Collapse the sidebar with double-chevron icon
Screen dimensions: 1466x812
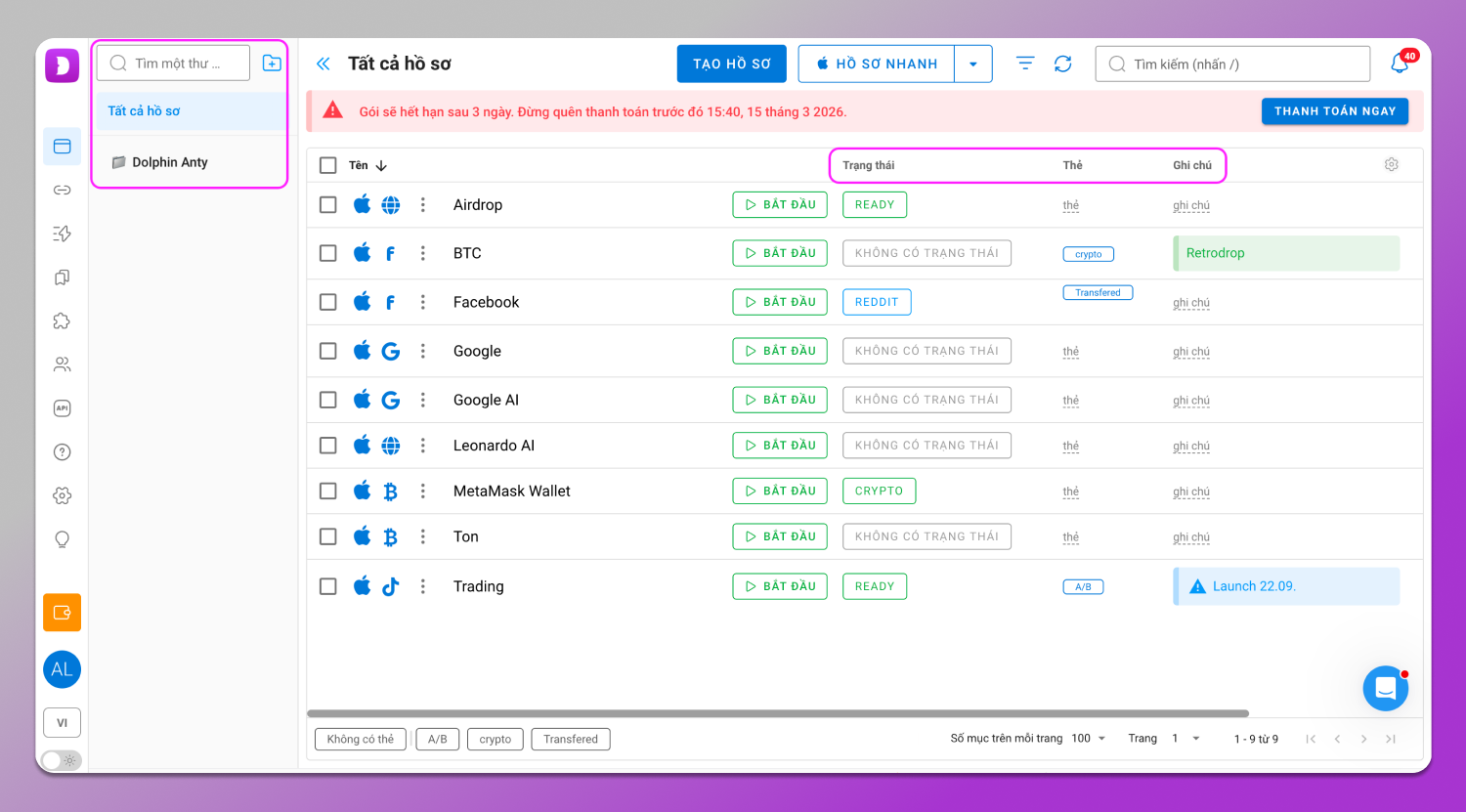323,64
